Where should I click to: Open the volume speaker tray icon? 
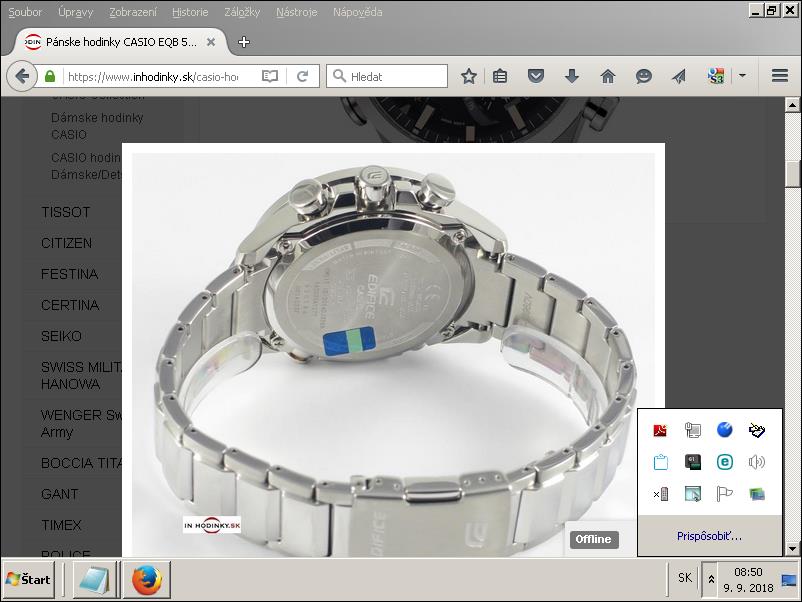(757, 462)
